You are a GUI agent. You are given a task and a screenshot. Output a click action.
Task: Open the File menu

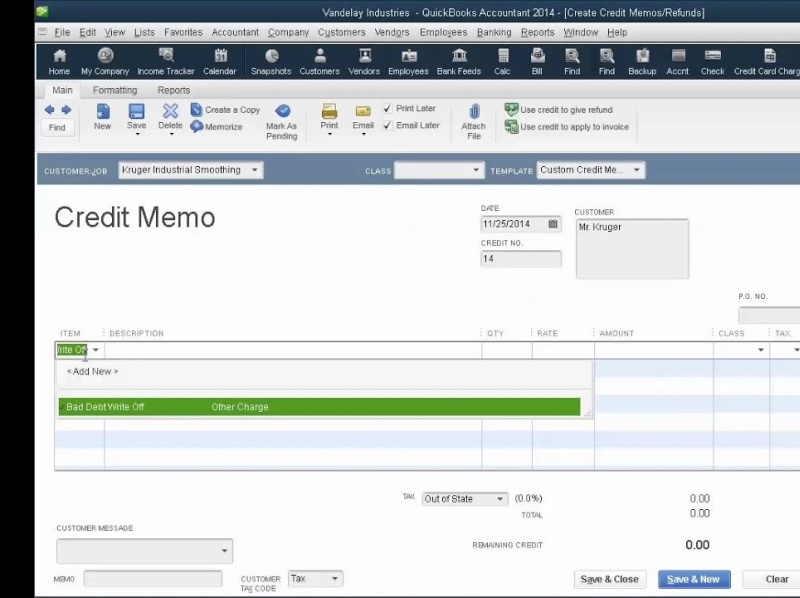click(x=62, y=32)
